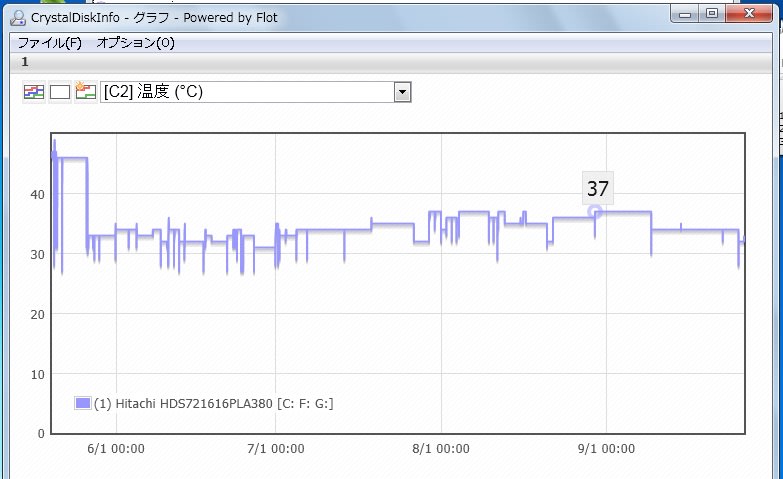The width and height of the screenshot is (783, 479).
Task: Click the select-all-disks colored grid icon
Action: pyautogui.click(x=34, y=92)
